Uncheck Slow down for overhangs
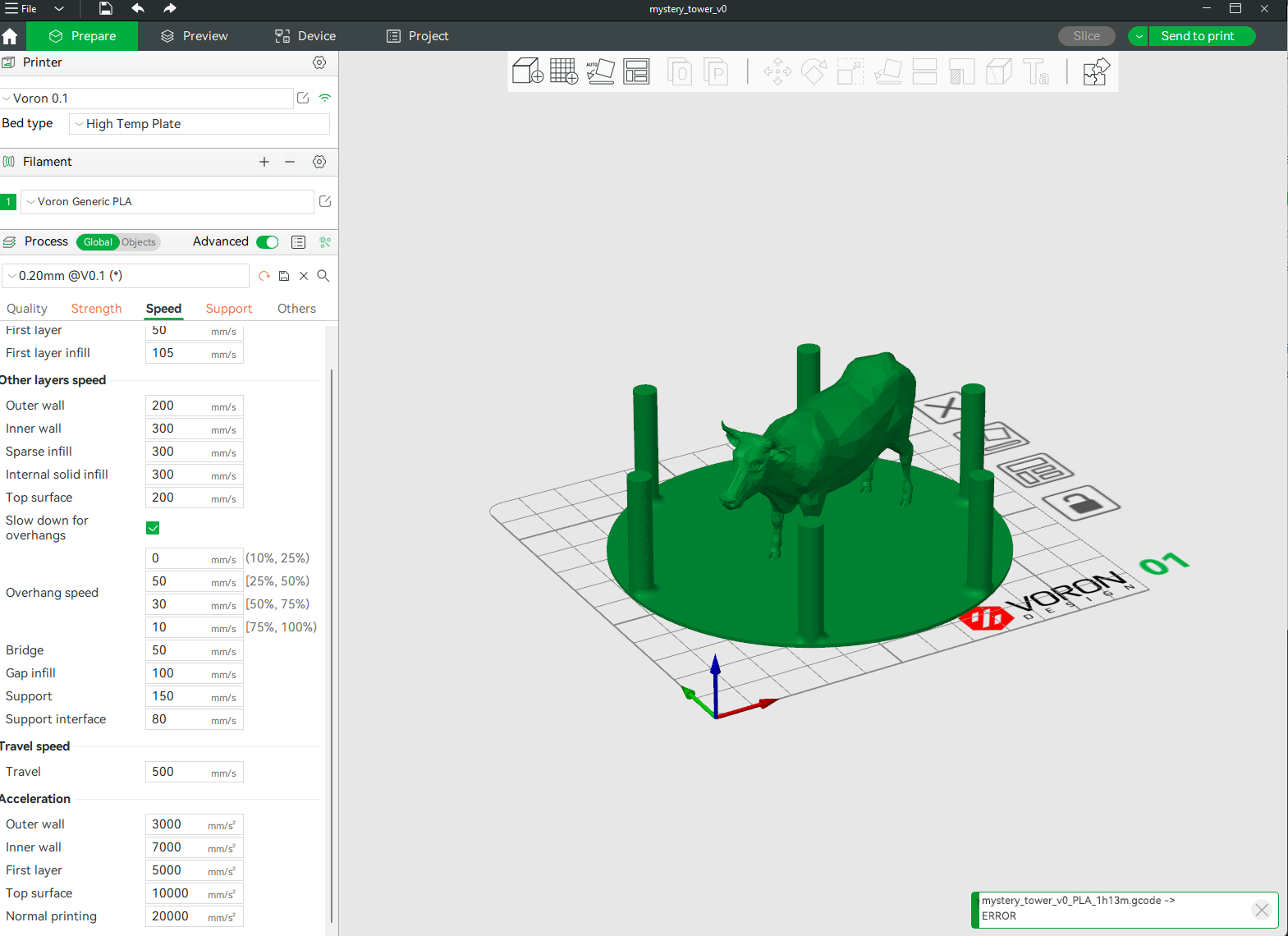This screenshot has width=1288, height=936. (153, 528)
